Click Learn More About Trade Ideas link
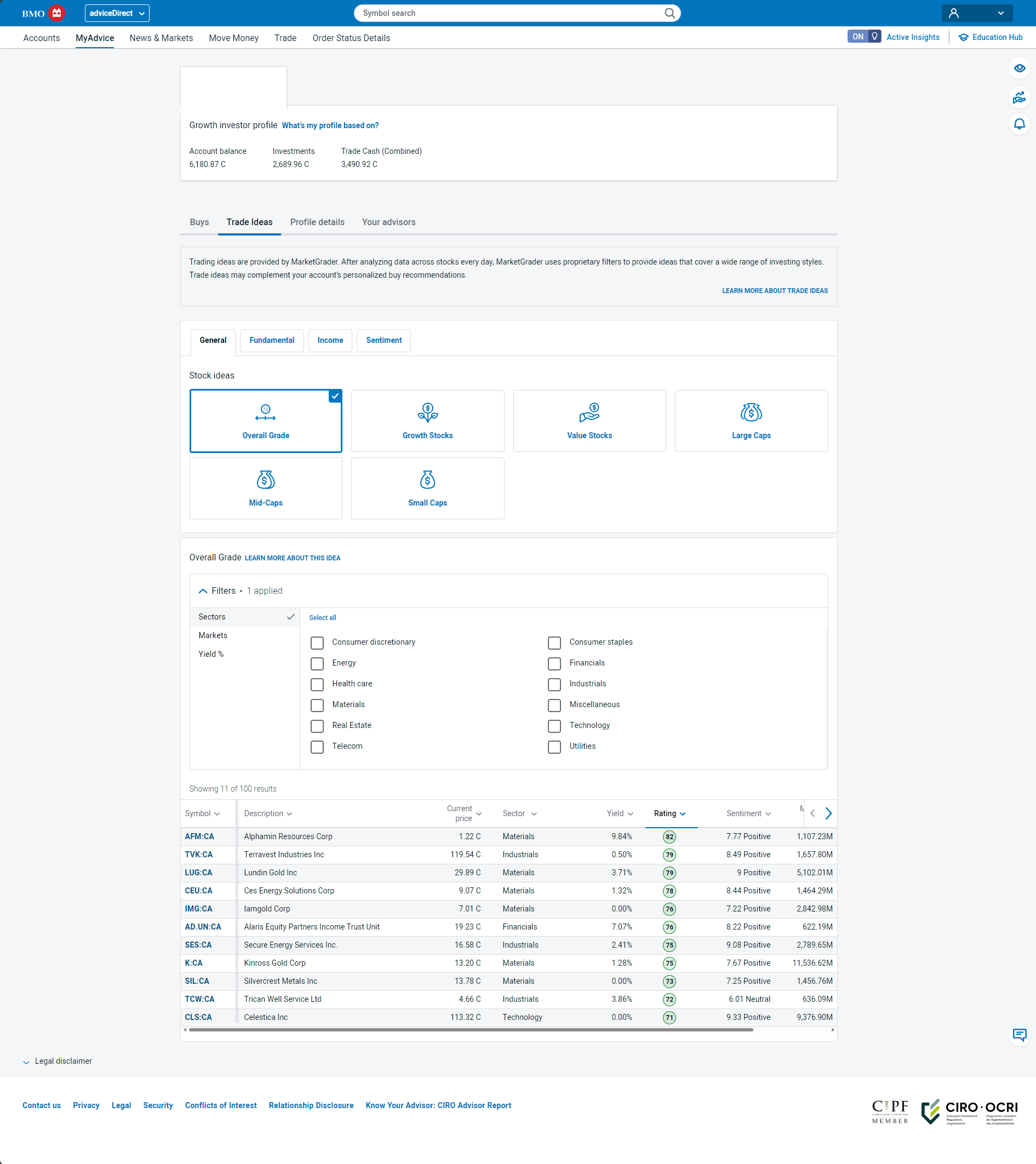1036x1164 pixels. pyautogui.click(x=775, y=290)
